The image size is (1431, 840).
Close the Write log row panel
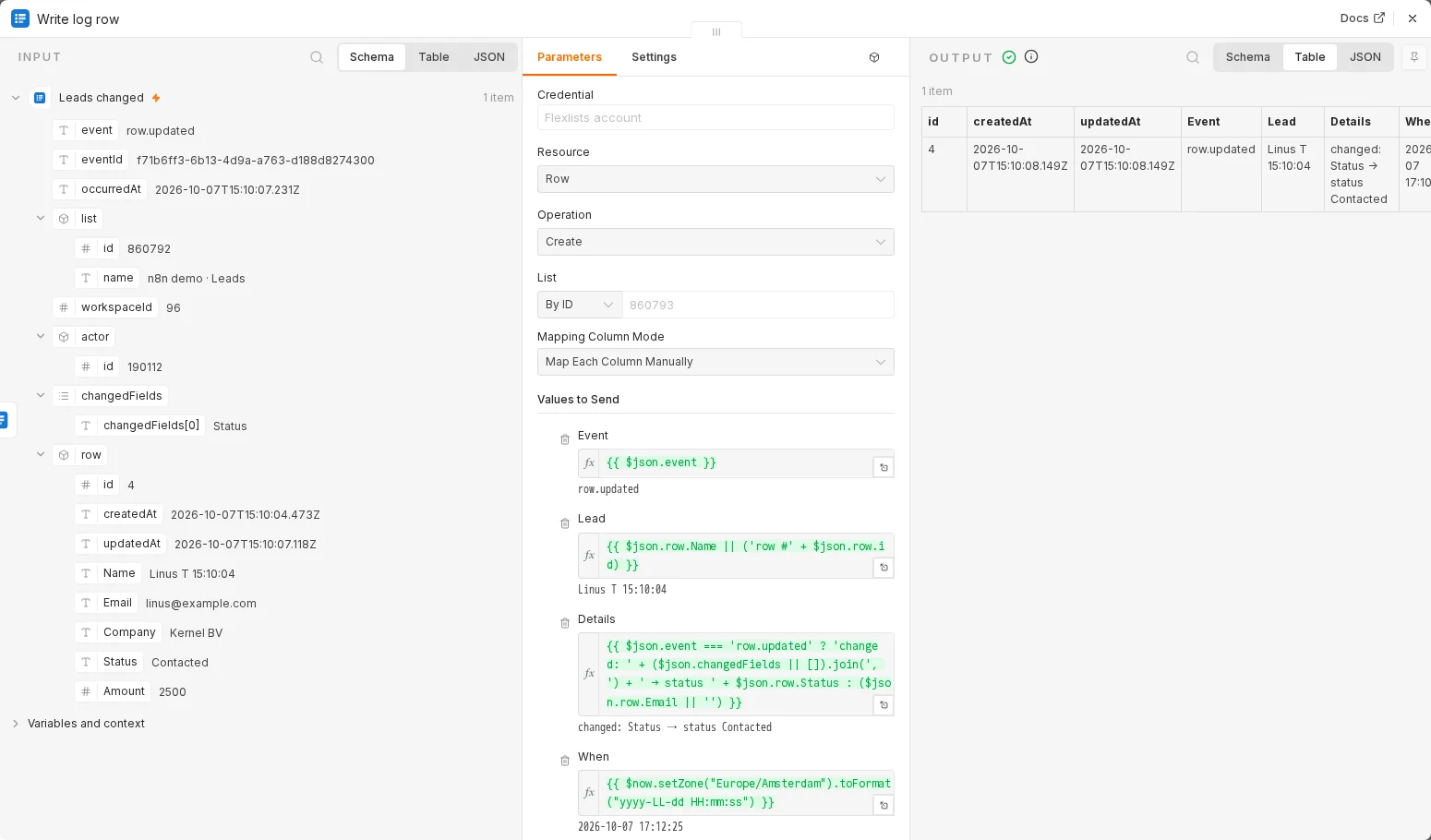coord(1413,18)
